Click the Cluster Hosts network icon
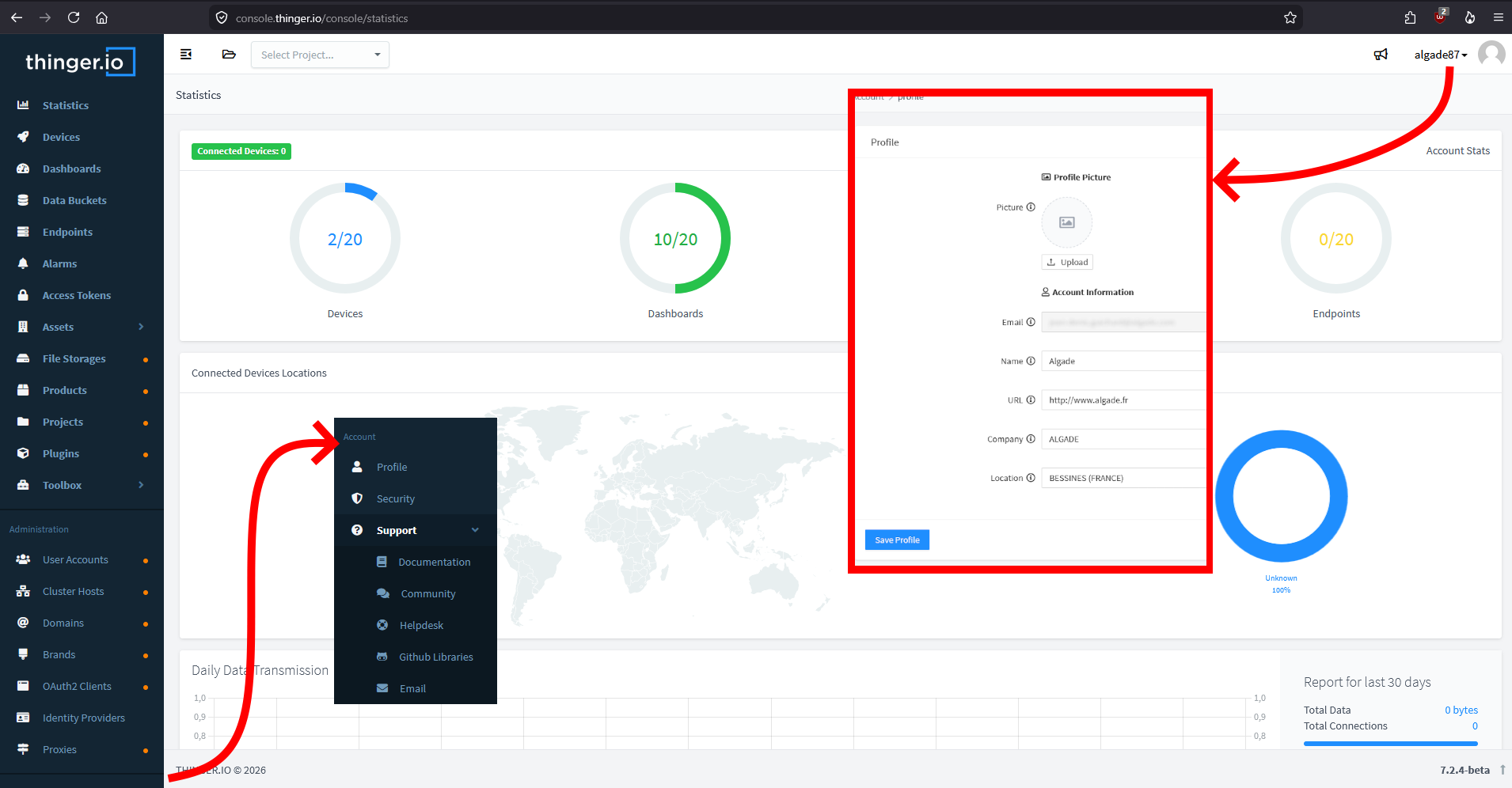The image size is (1512, 788). point(23,591)
